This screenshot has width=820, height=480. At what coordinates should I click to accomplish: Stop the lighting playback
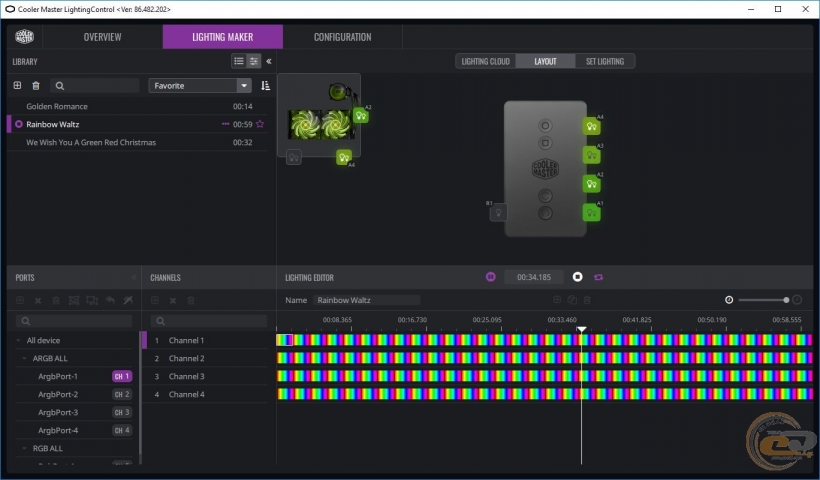(x=577, y=277)
